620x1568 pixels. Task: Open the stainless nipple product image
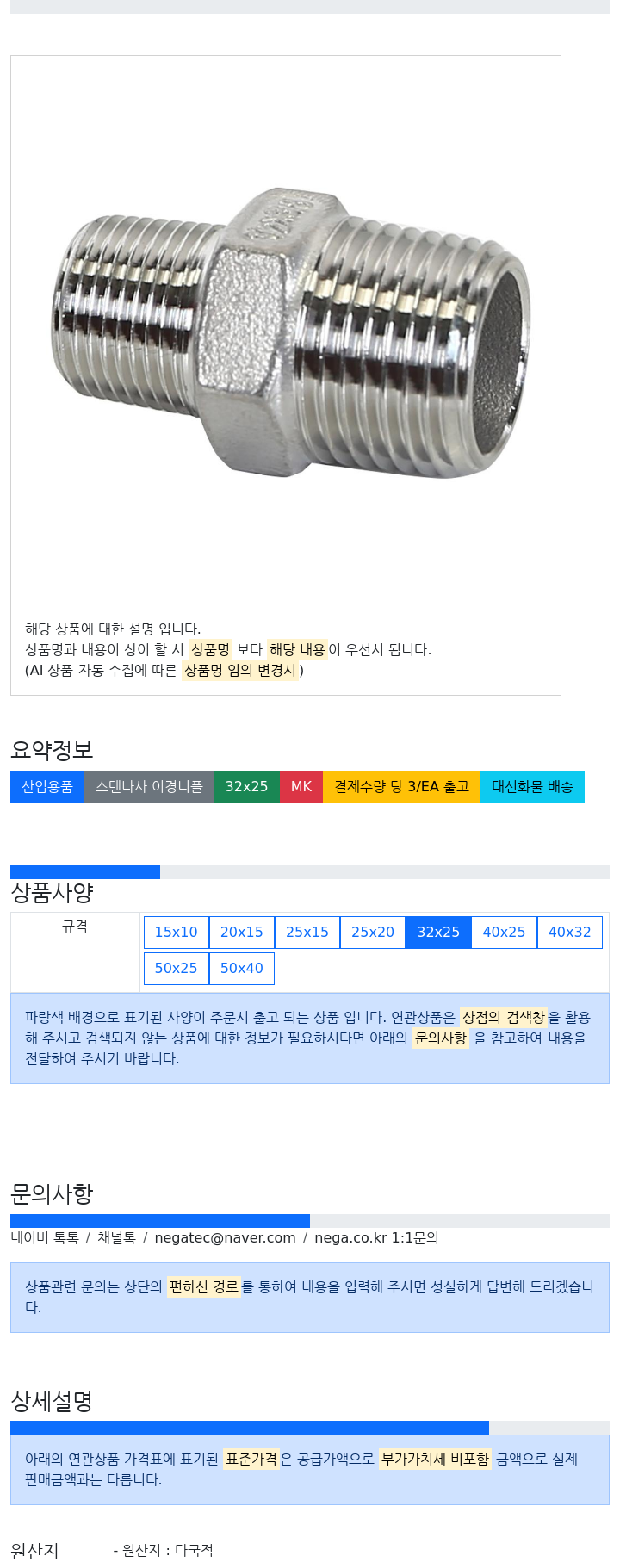coord(293,332)
